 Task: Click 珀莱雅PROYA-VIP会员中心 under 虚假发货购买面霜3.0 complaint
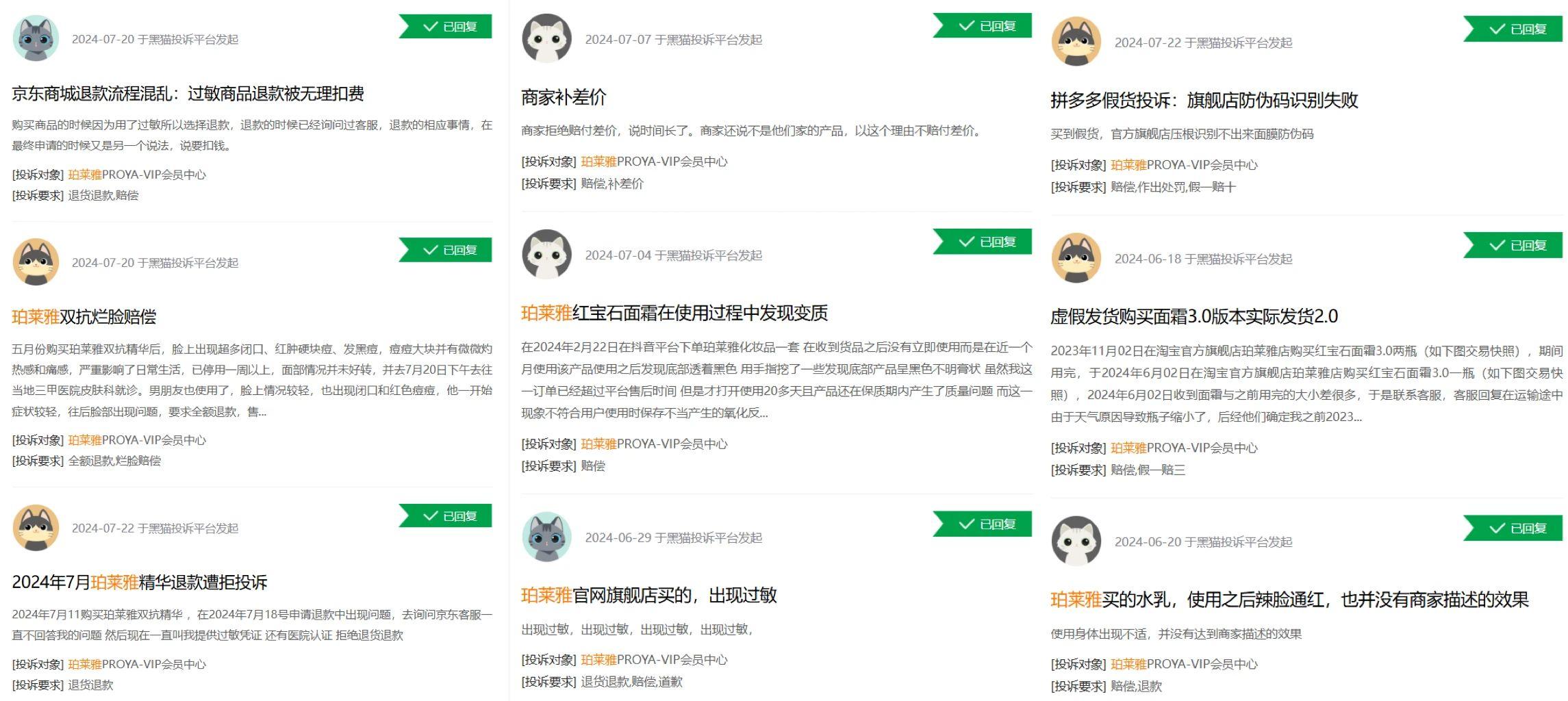coord(1184,448)
